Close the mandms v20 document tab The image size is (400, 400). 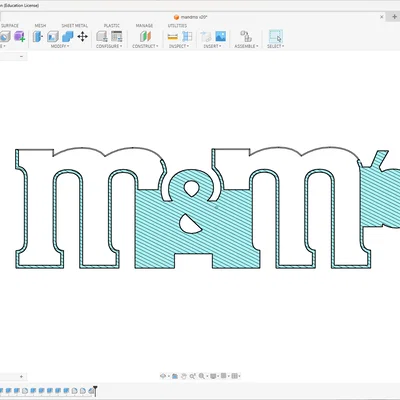pyautogui.click(x=382, y=17)
